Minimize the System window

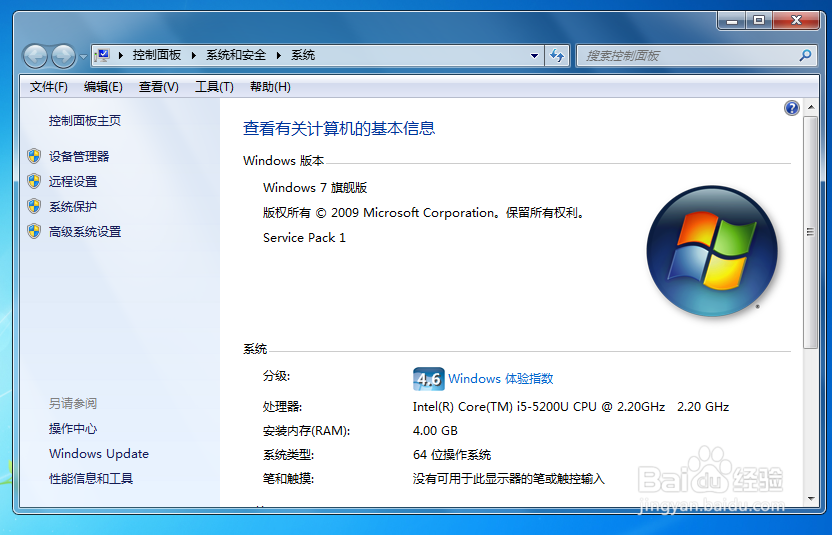pos(732,21)
